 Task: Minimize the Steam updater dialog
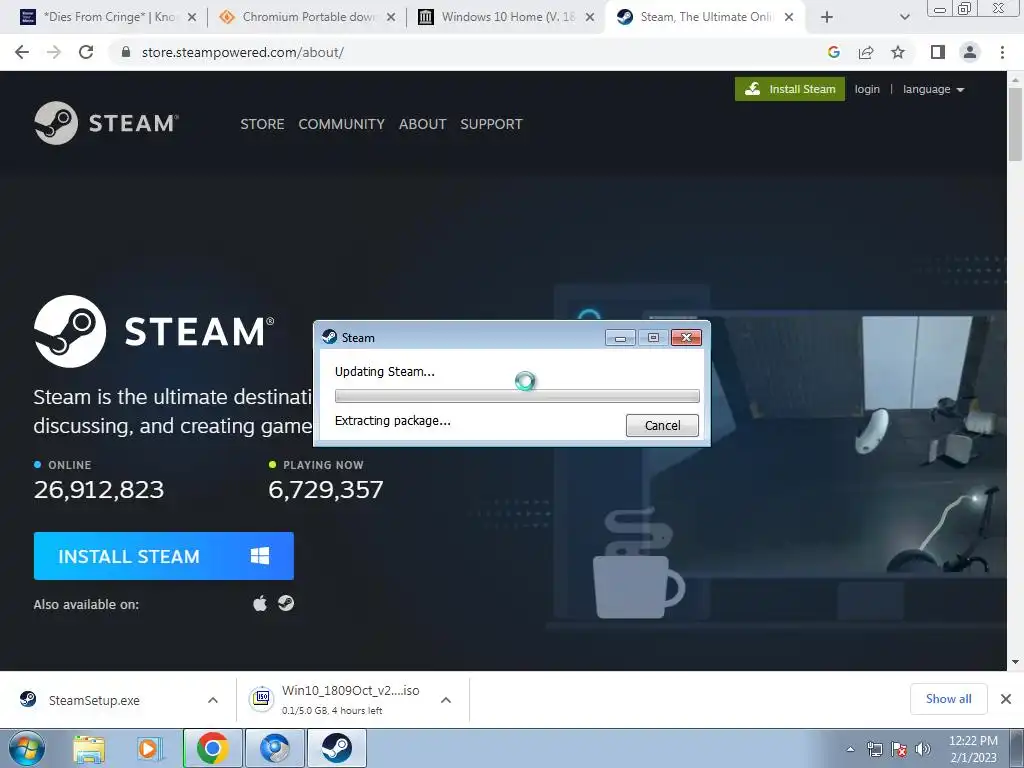(x=620, y=338)
